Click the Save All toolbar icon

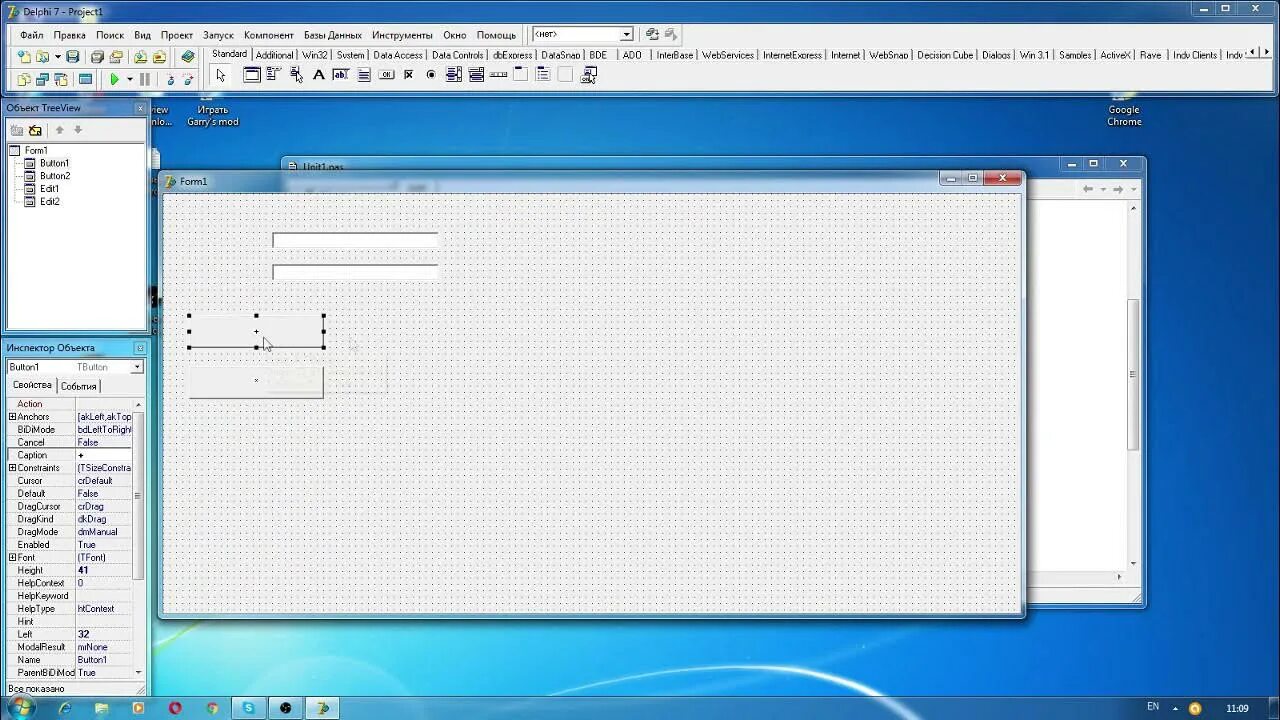click(97, 57)
